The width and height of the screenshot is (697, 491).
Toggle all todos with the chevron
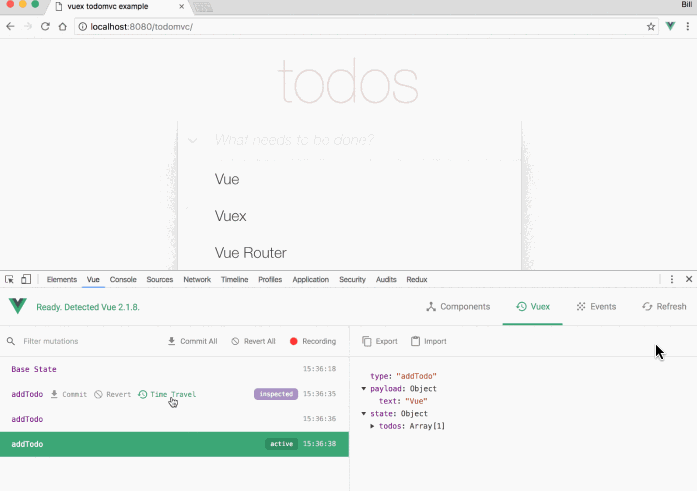[x=192, y=140]
